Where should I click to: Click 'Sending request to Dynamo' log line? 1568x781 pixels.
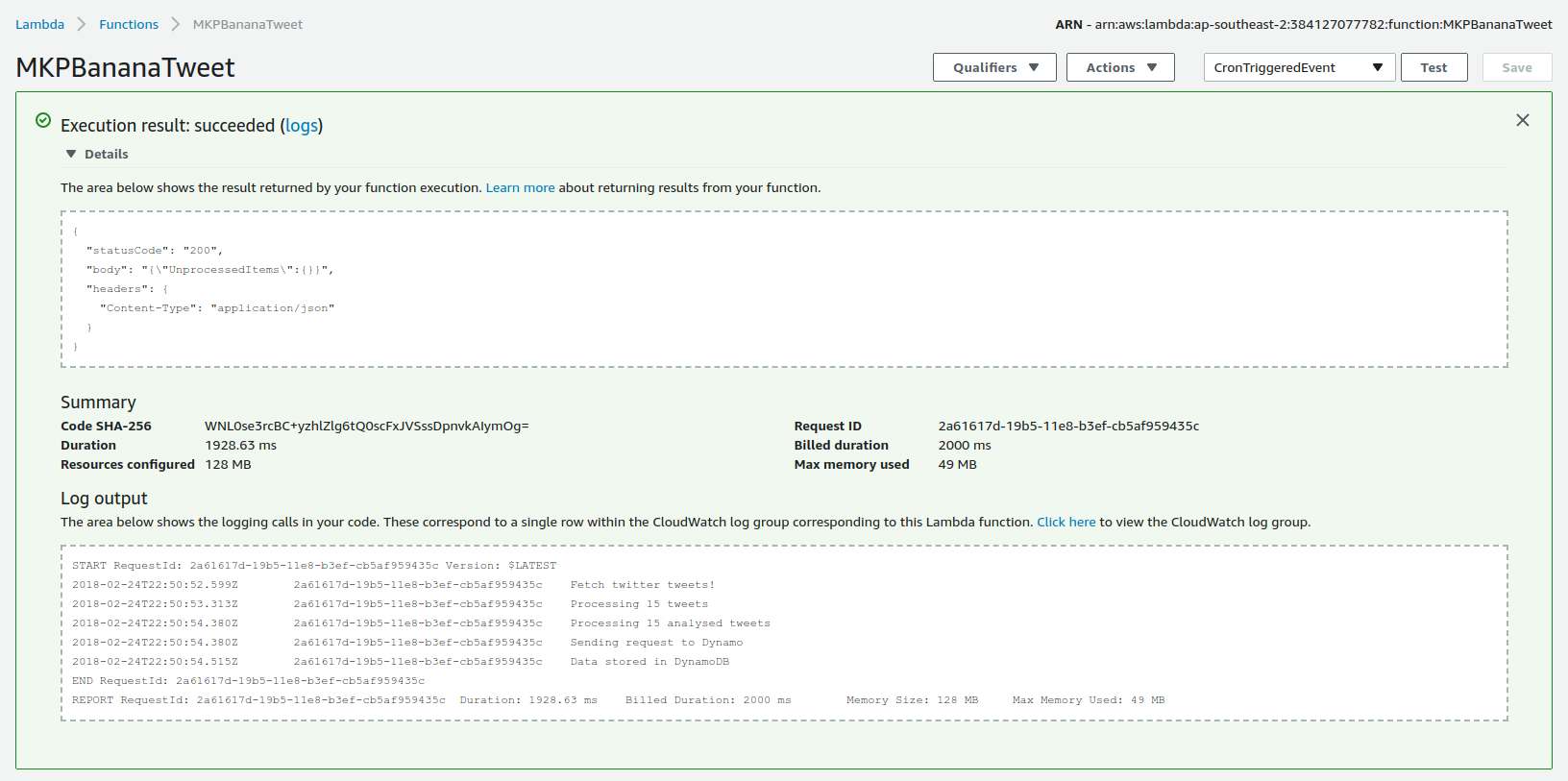coord(407,643)
